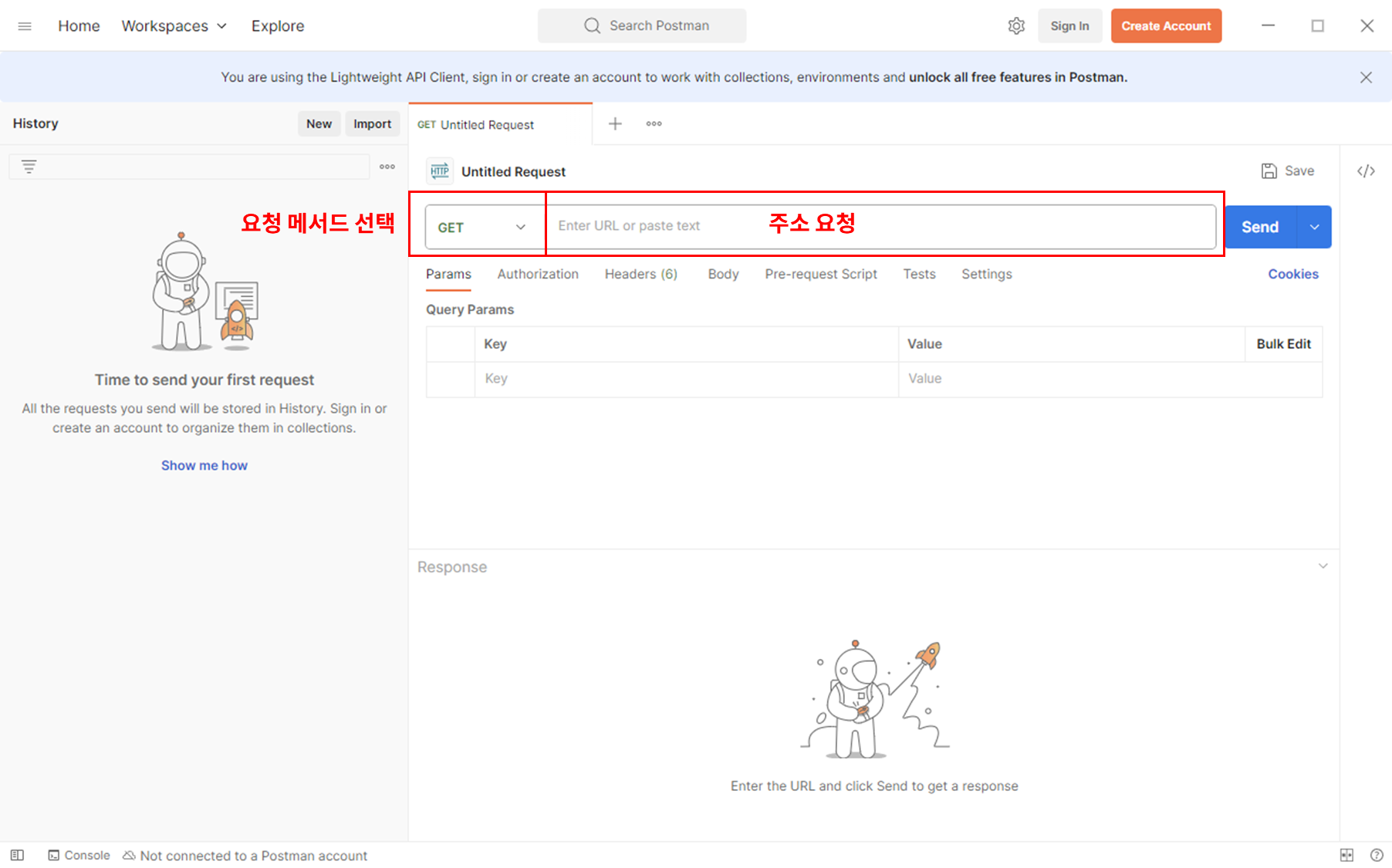This screenshot has height=868, width=1392.
Task: Open the tab options ellipsis menu
Action: click(654, 123)
